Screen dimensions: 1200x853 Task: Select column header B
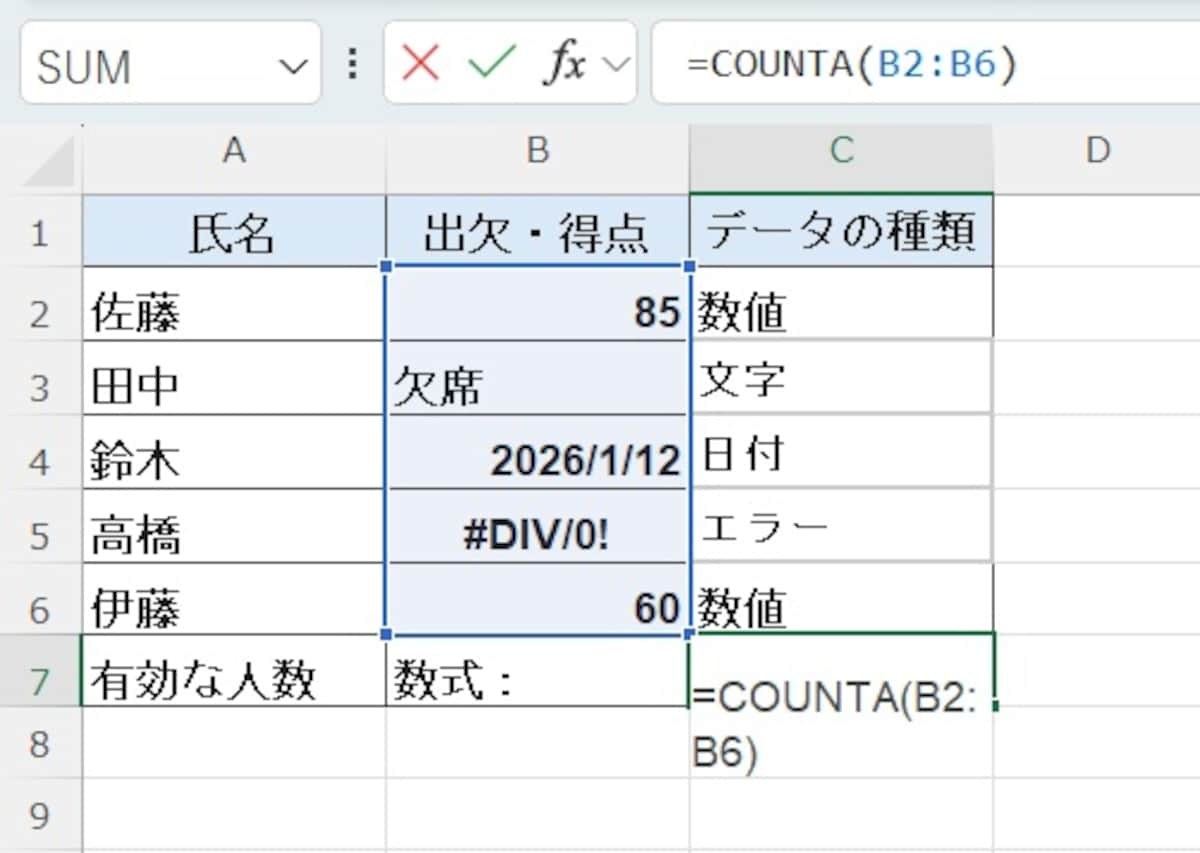click(x=537, y=152)
